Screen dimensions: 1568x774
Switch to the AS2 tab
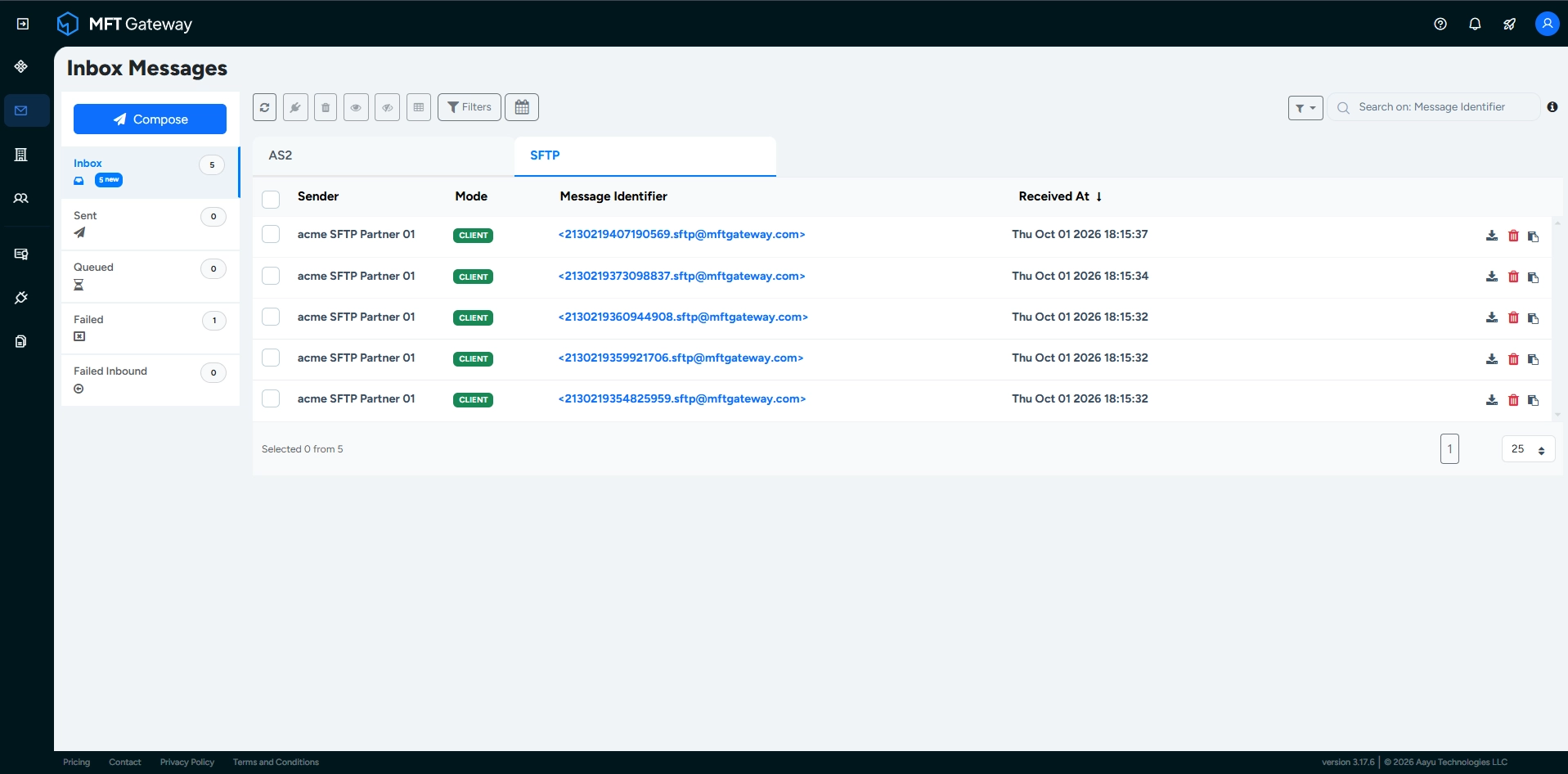(x=384, y=155)
